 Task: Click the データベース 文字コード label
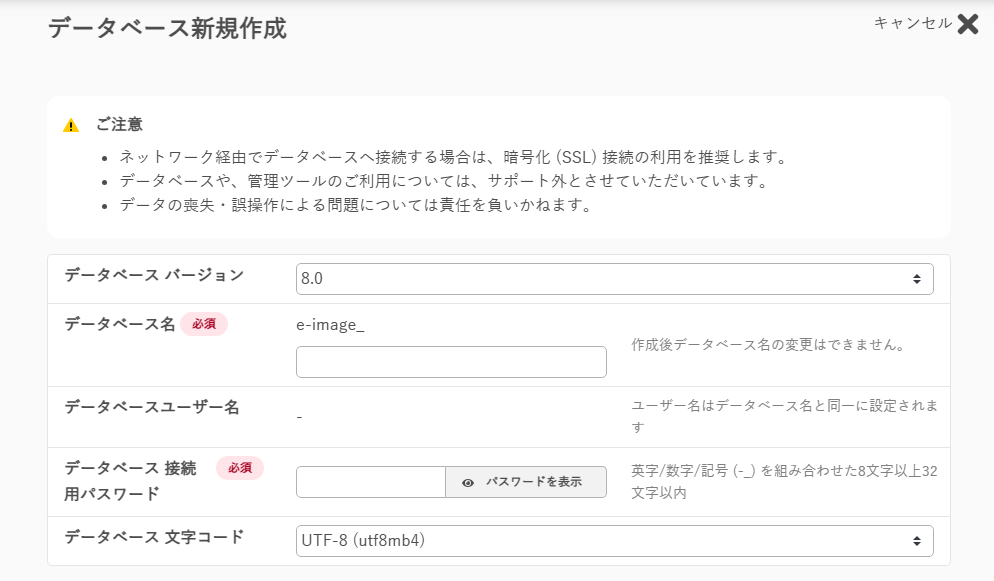154,536
